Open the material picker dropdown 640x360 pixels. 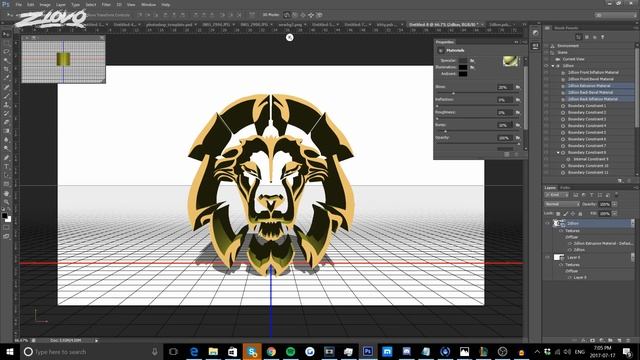(511, 61)
